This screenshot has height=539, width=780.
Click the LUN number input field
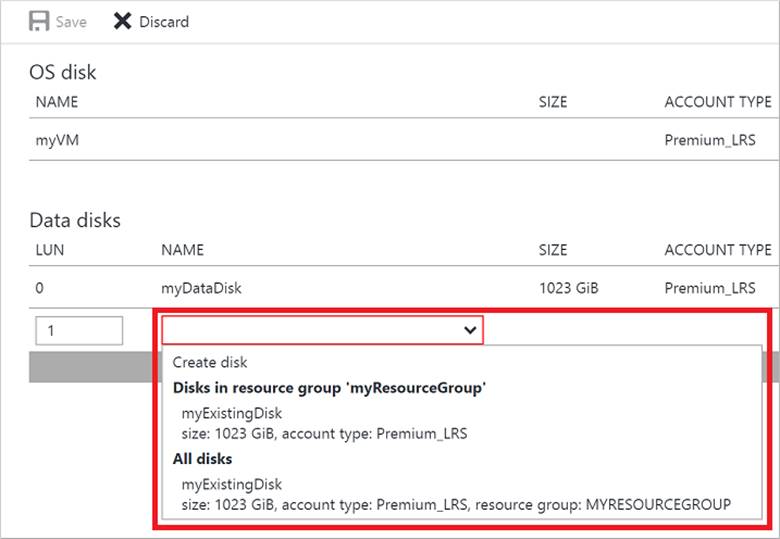(x=78, y=331)
